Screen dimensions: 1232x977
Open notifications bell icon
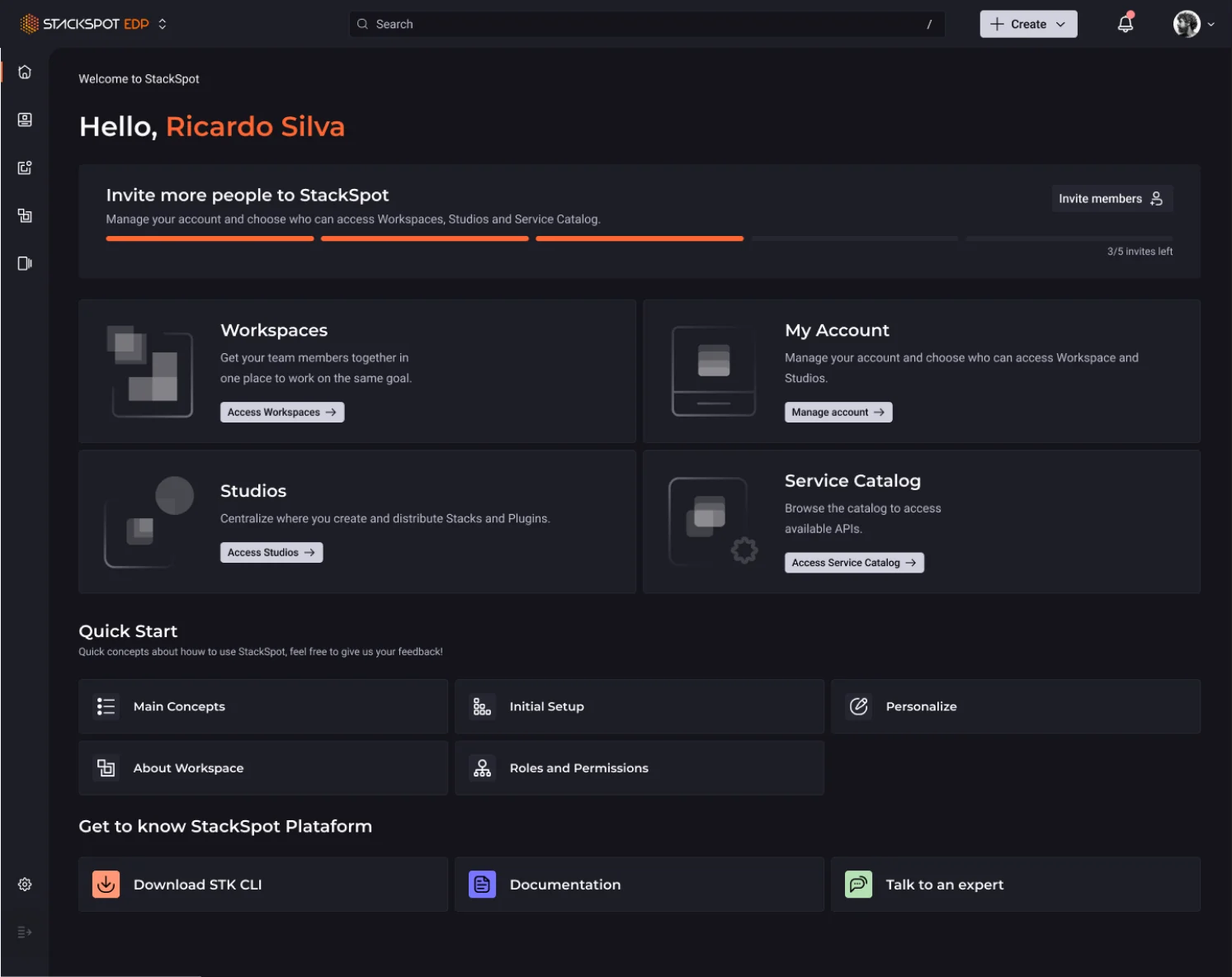[x=1125, y=24]
